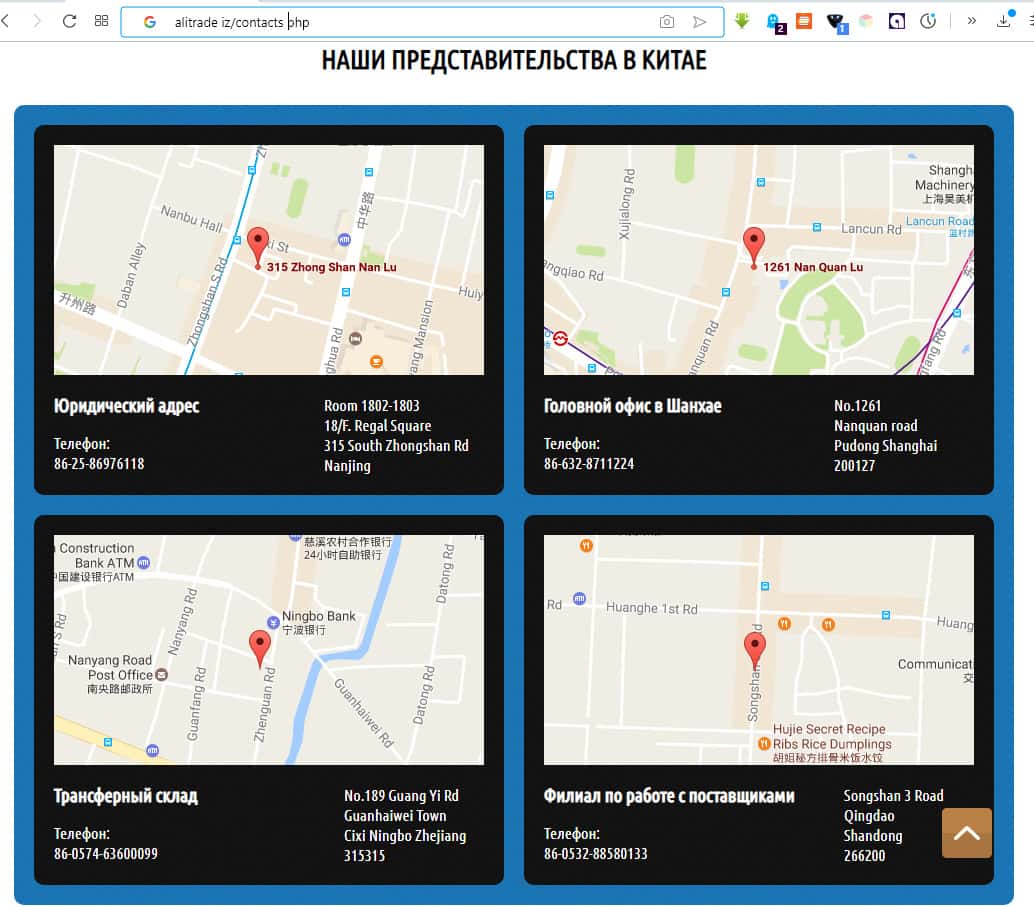
Task: Click the paper-plane send icon in address bar
Action: [699, 21]
